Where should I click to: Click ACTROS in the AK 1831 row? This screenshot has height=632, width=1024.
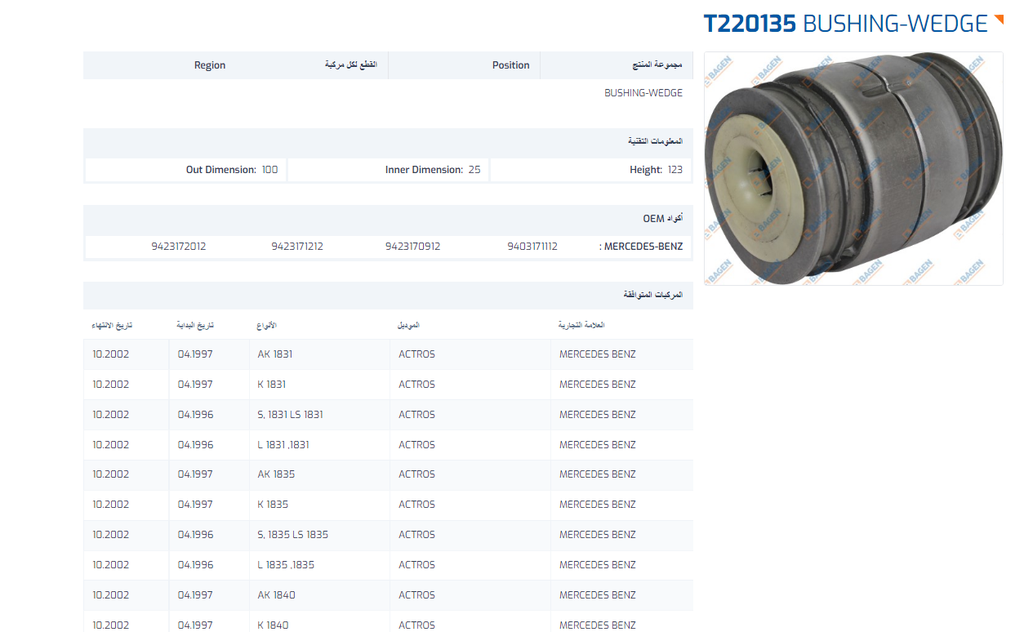[417, 354]
